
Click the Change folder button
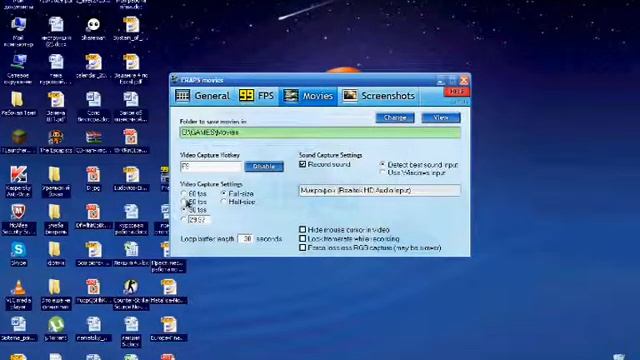tap(395, 118)
